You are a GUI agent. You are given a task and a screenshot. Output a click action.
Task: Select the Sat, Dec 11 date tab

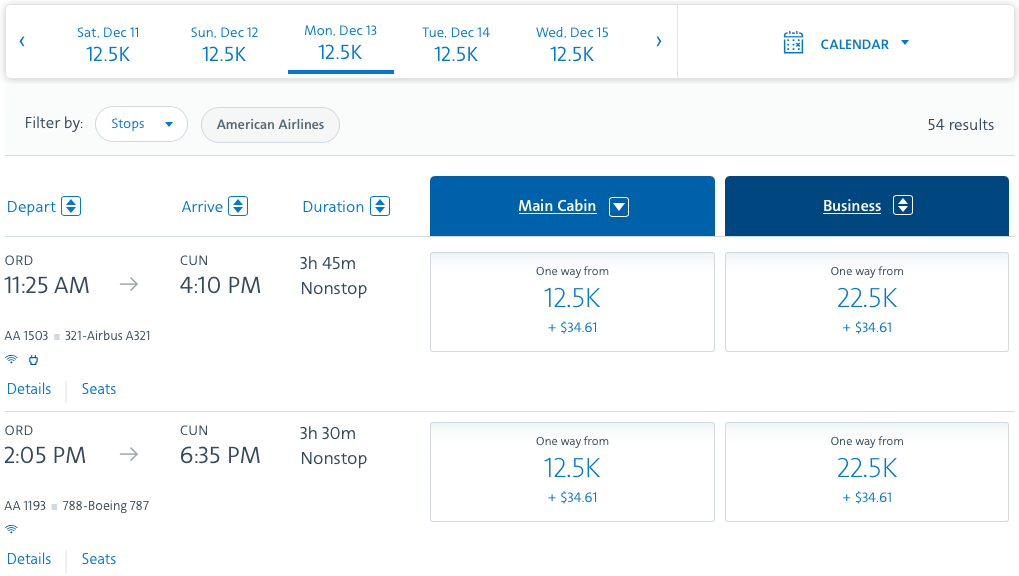pyautogui.click(x=108, y=44)
